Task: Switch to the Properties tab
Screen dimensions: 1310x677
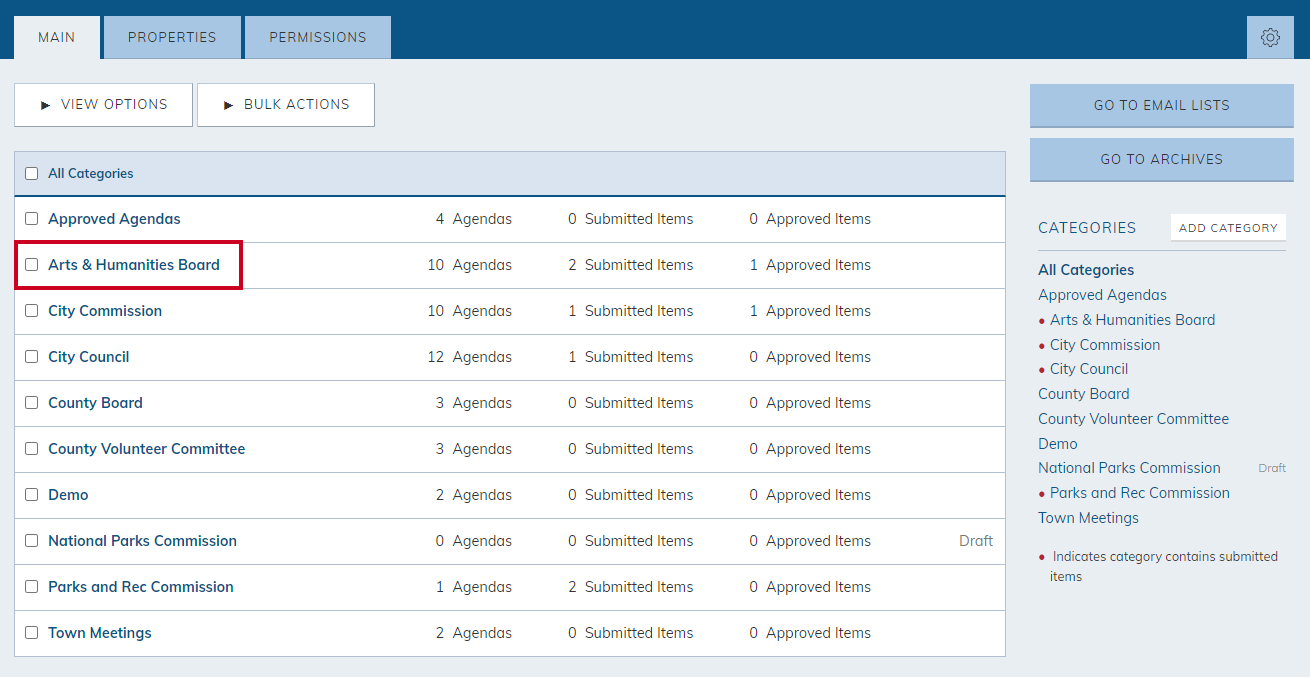Action: [172, 37]
